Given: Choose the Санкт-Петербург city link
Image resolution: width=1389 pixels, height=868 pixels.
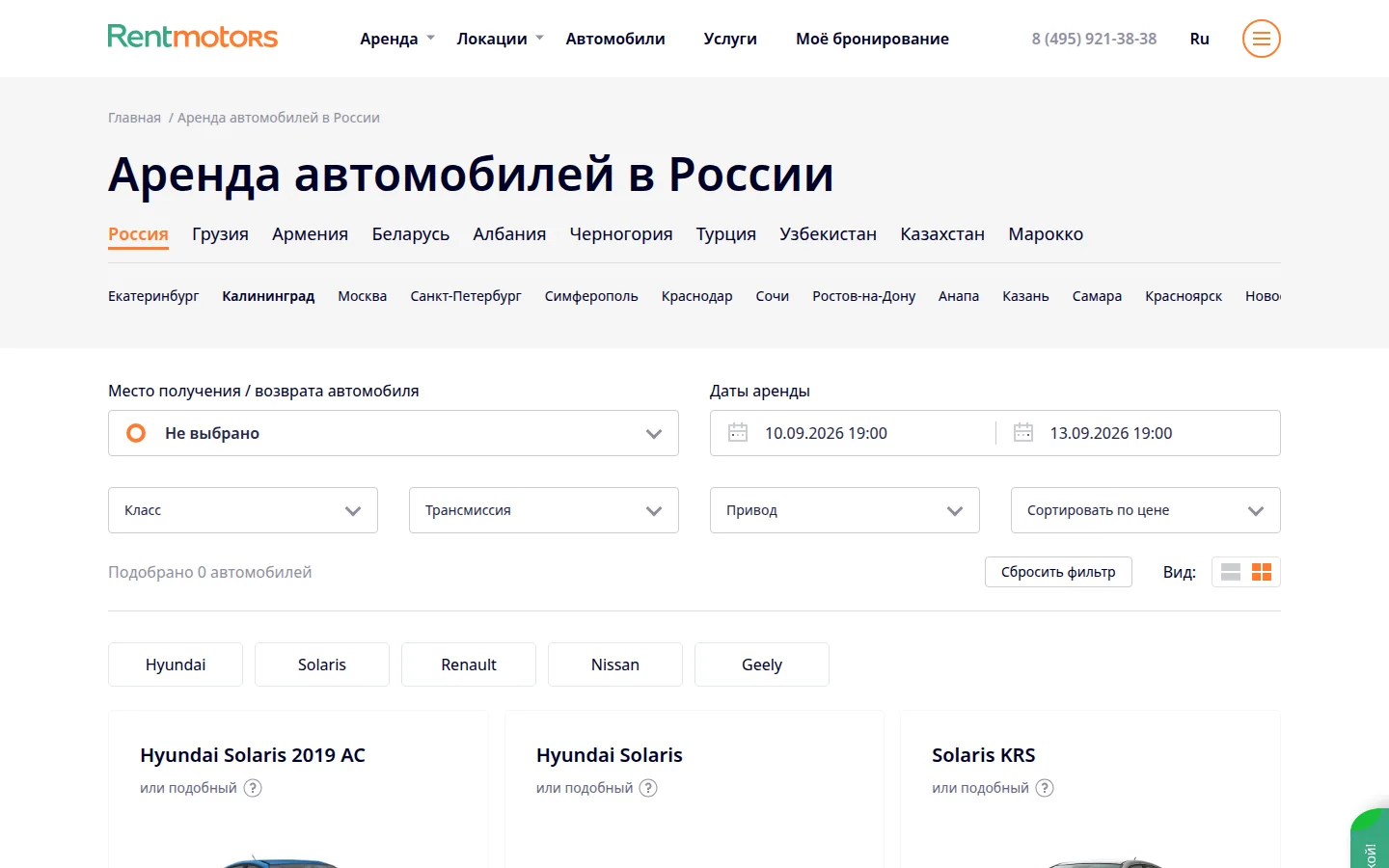Looking at the screenshot, I should [x=466, y=296].
